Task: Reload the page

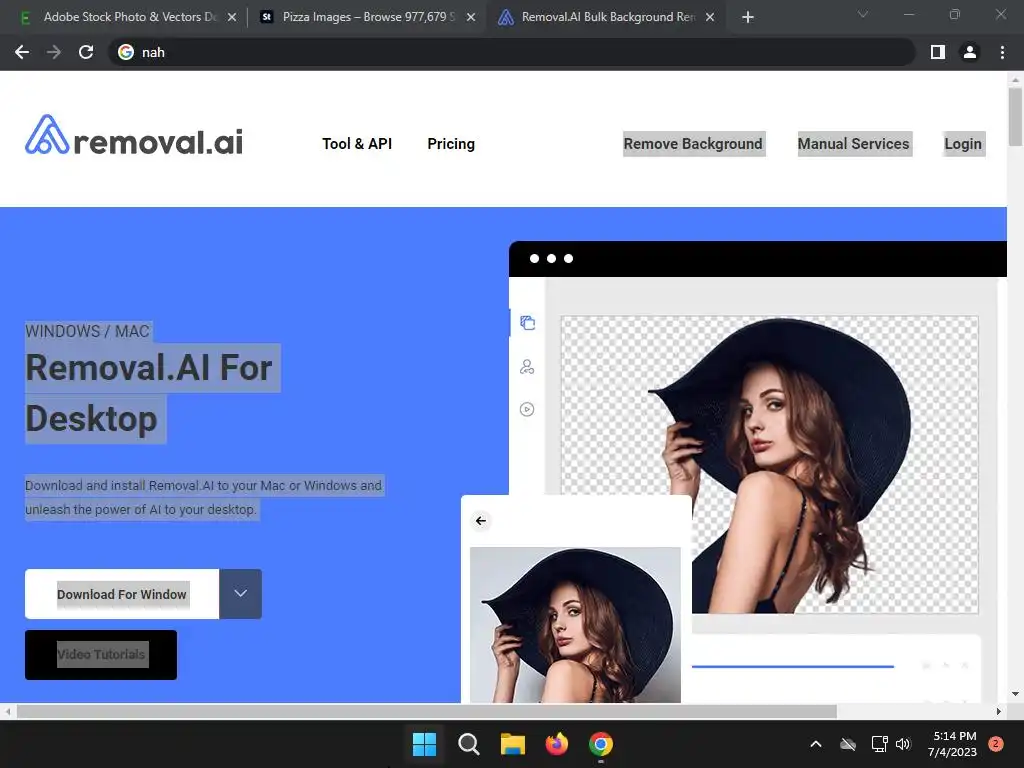Action: (x=86, y=52)
